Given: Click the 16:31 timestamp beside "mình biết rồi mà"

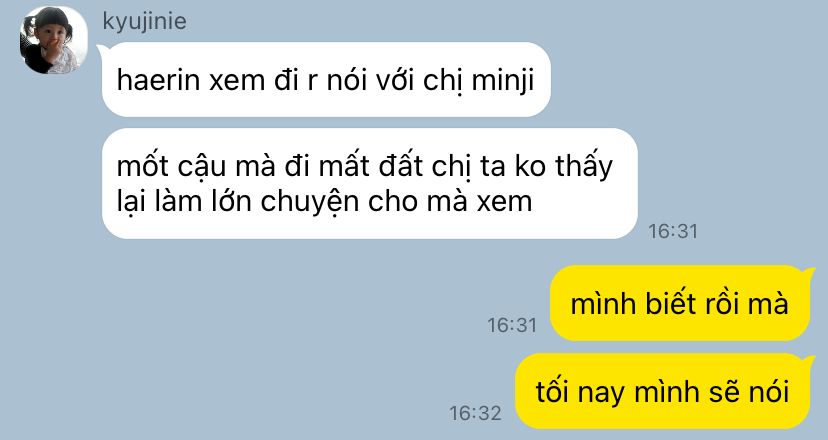Looking at the screenshot, I should click(512, 325).
